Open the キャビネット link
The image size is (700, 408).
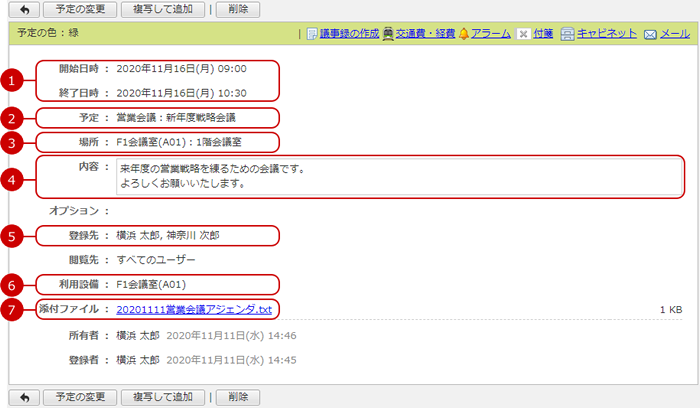[x=607, y=34]
